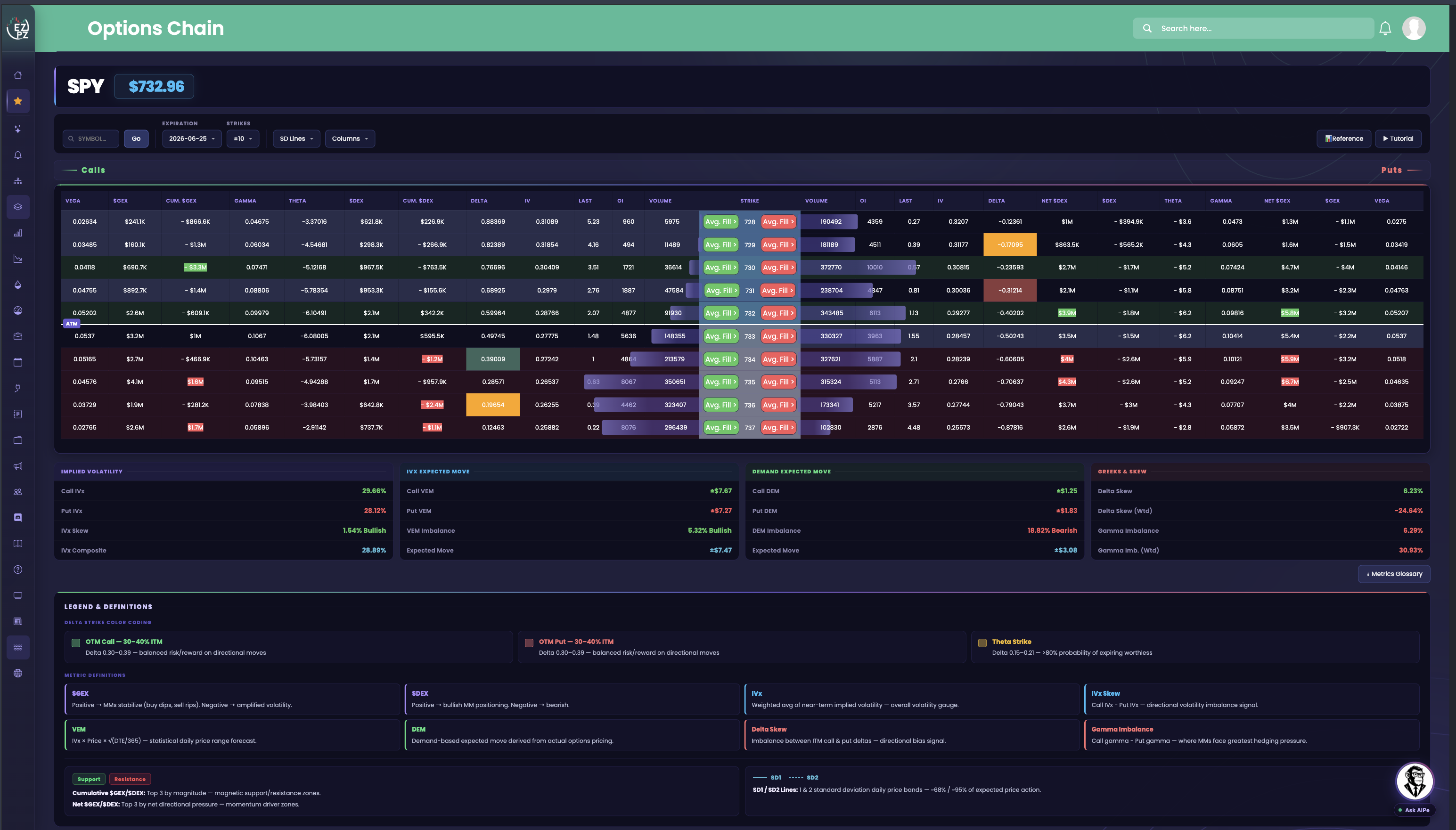Click the orange call delta 0.19654 cell
Image resolution: width=1456 pixels, height=830 pixels.
492,405
